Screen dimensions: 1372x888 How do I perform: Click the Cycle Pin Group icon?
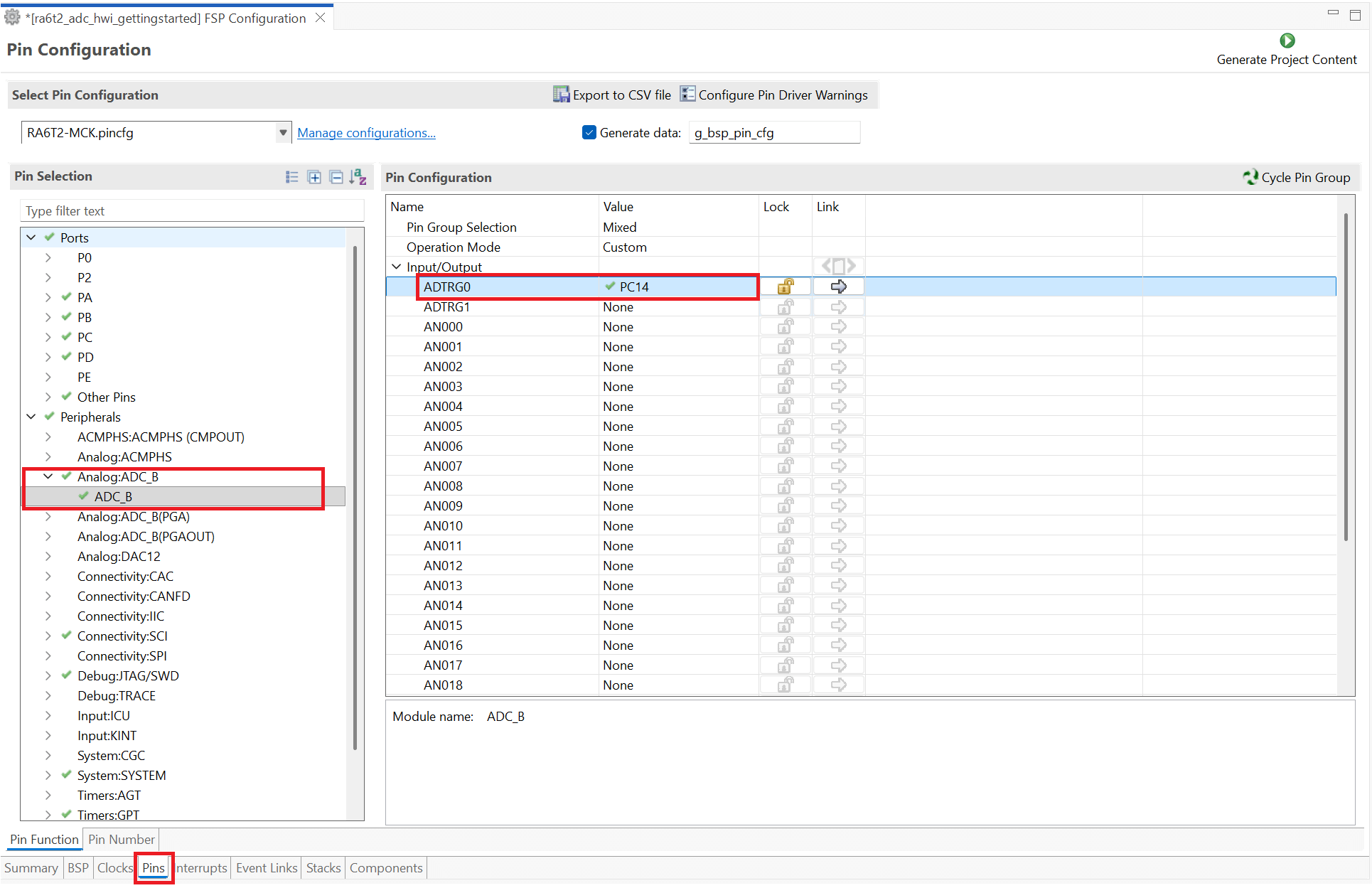point(1250,177)
